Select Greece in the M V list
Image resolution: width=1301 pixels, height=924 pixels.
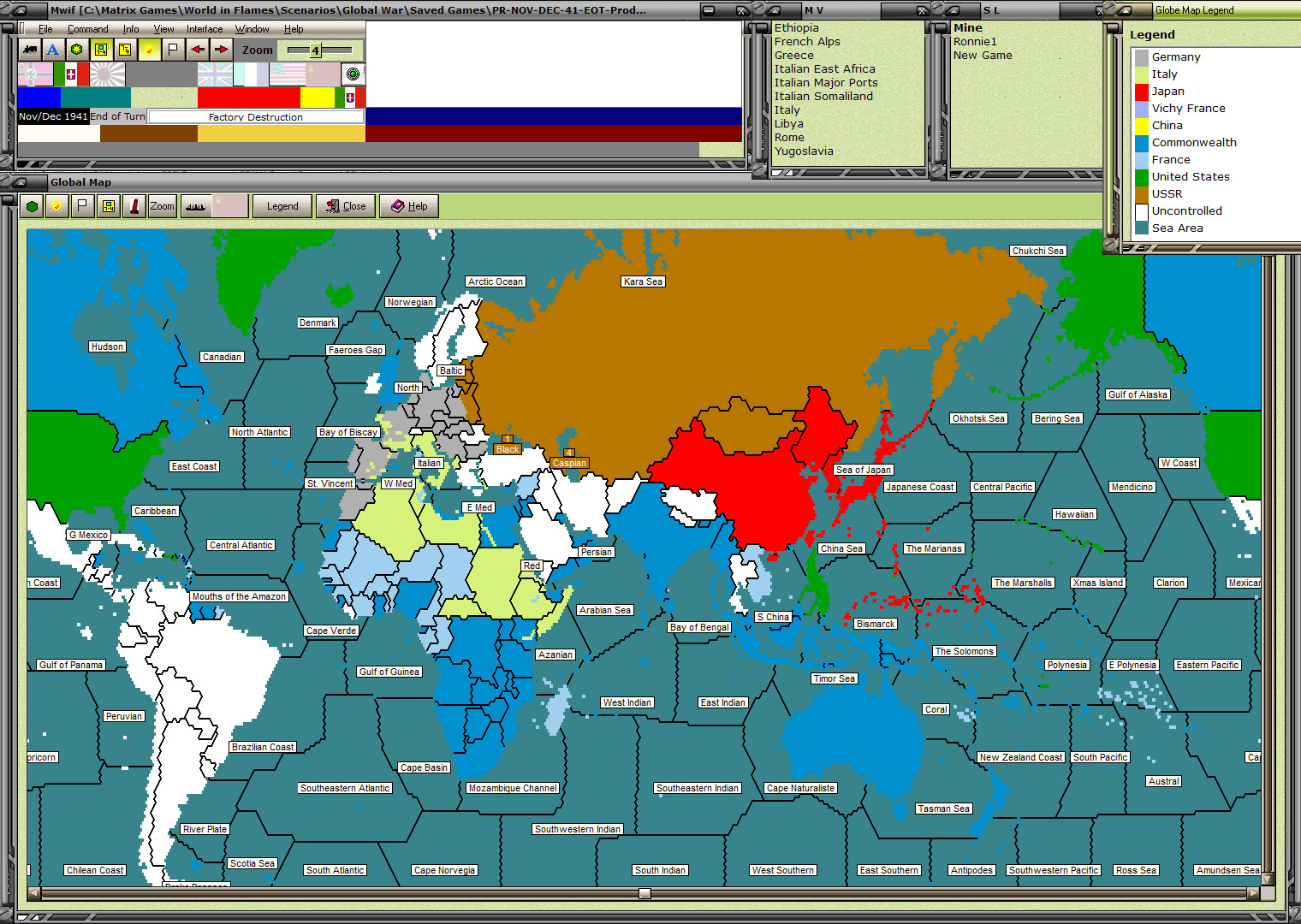coord(794,56)
